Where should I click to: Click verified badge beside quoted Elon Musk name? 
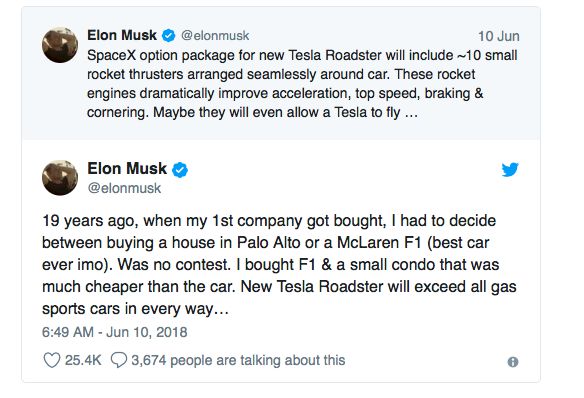click(168, 36)
